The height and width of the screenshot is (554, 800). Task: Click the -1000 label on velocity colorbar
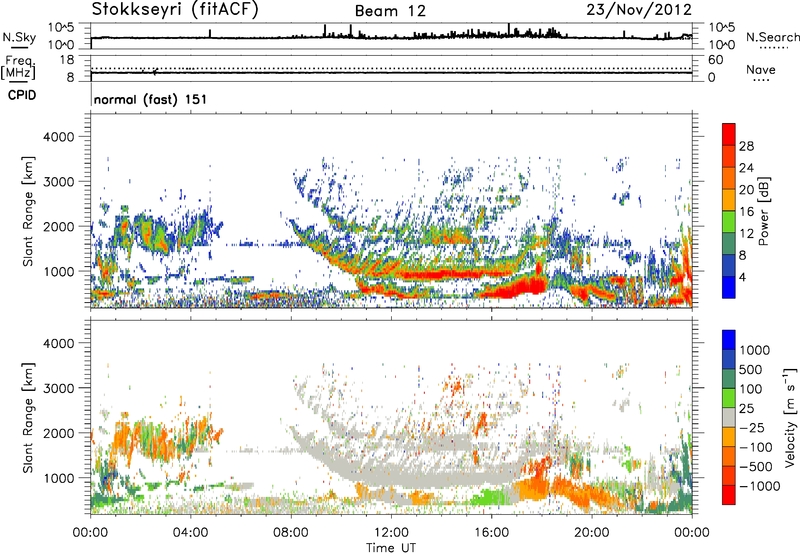(760, 486)
